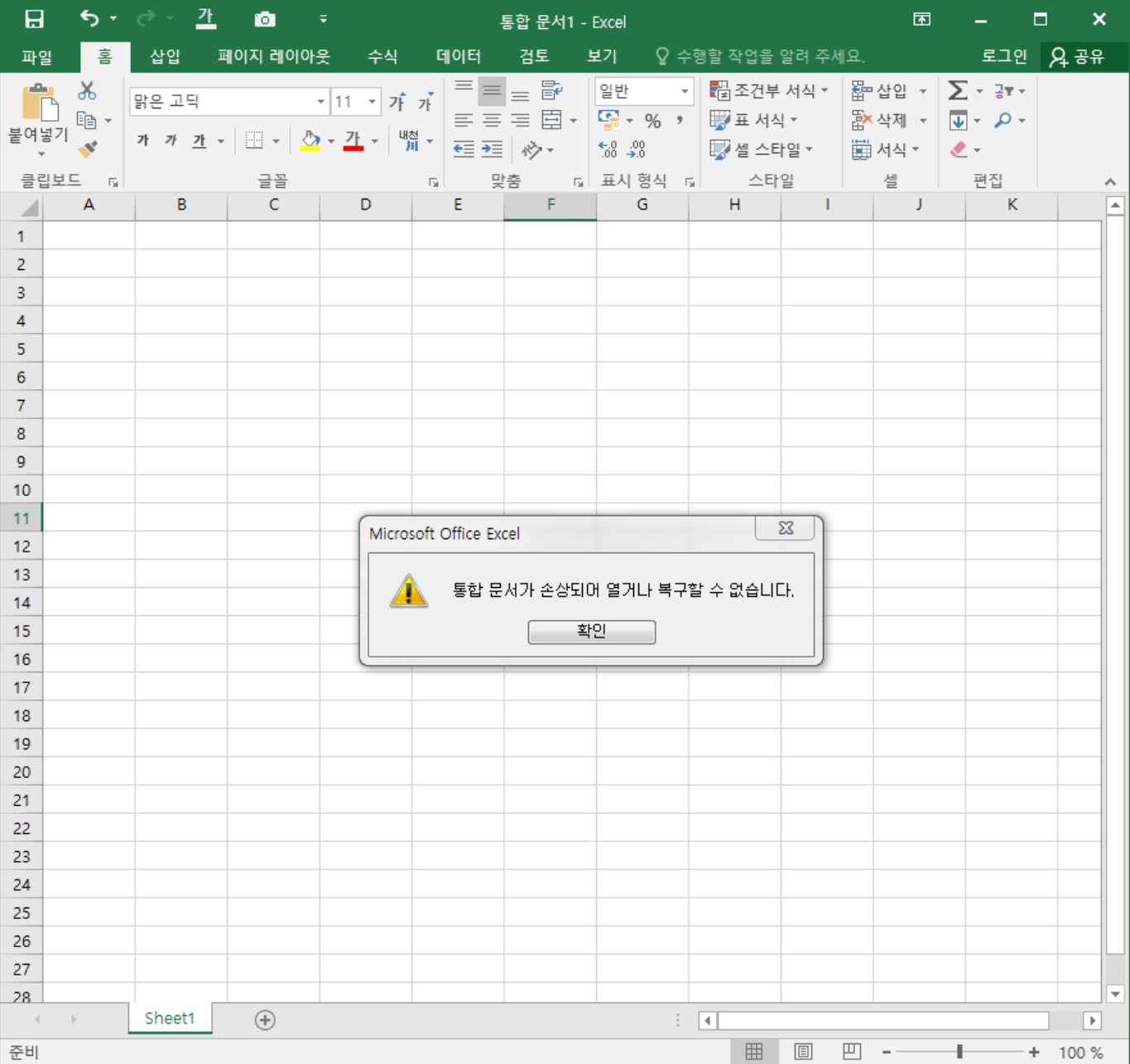Switch to the 수식 ribbon tab
1130x1064 pixels.
pyautogui.click(x=381, y=56)
